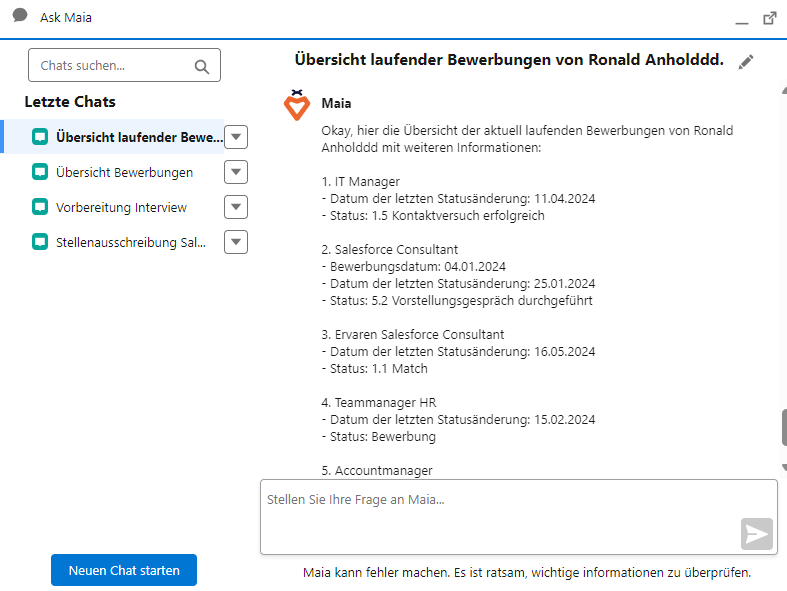Open dropdown for Übersicht Bewerbungen chat
The width and height of the screenshot is (787, 591).
[x=236, y=172]
